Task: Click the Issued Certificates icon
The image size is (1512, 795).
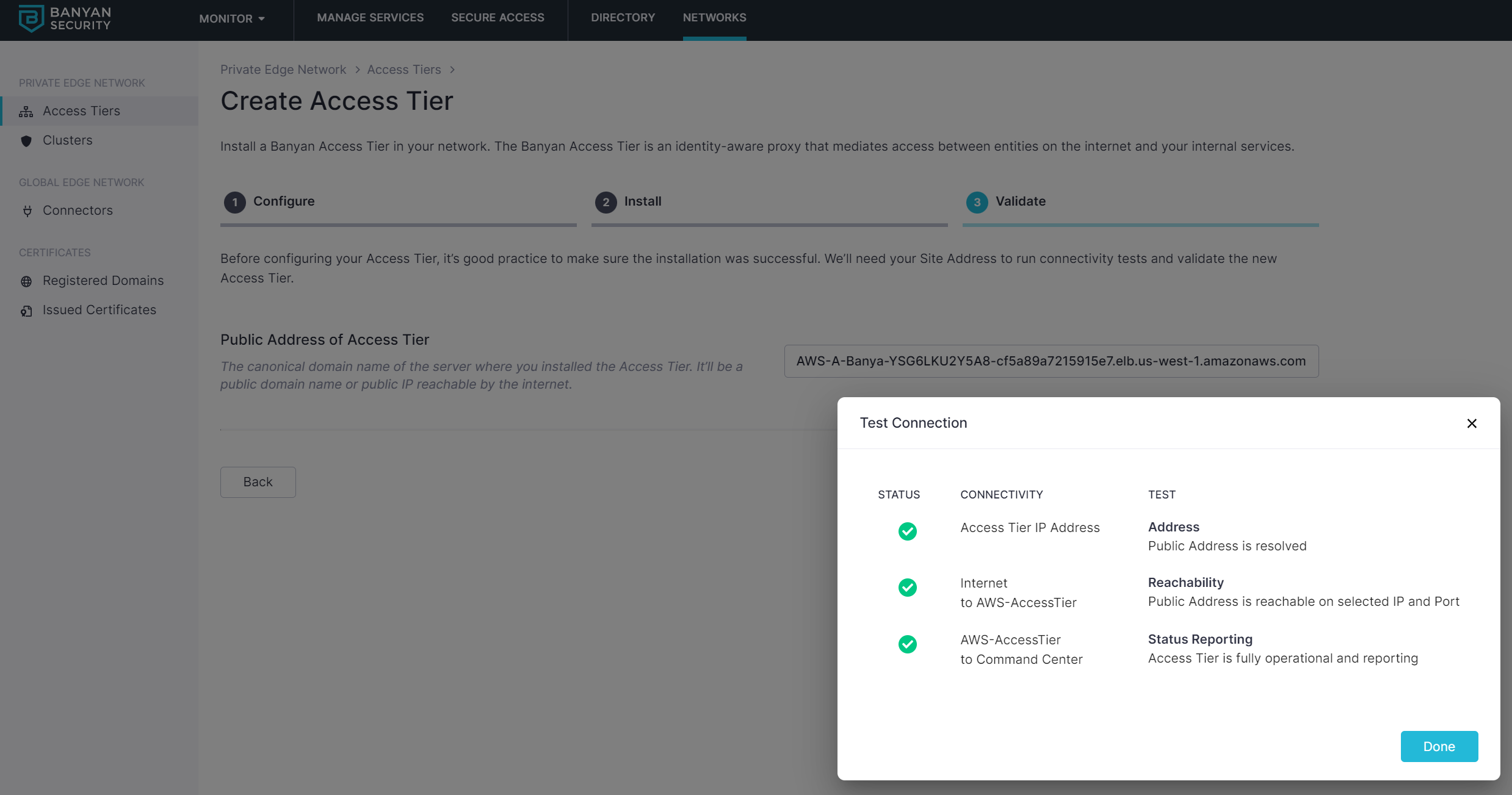Action: [x=26, y=311]
